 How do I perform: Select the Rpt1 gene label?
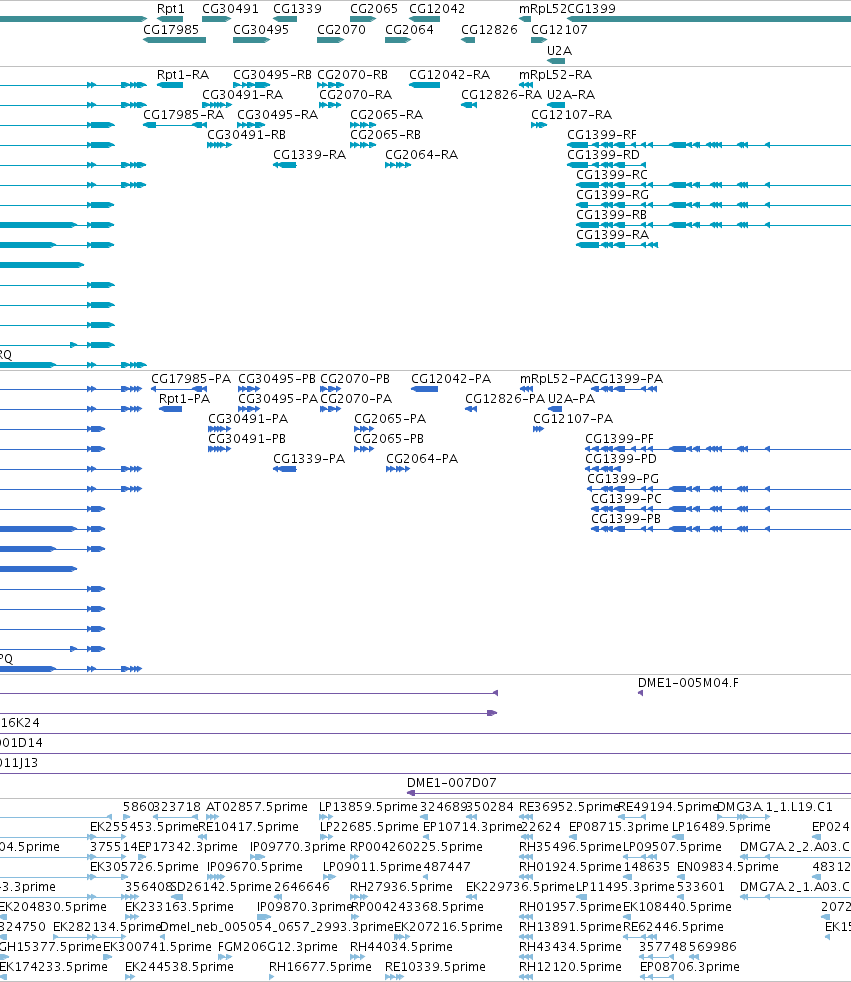point(170,9)
